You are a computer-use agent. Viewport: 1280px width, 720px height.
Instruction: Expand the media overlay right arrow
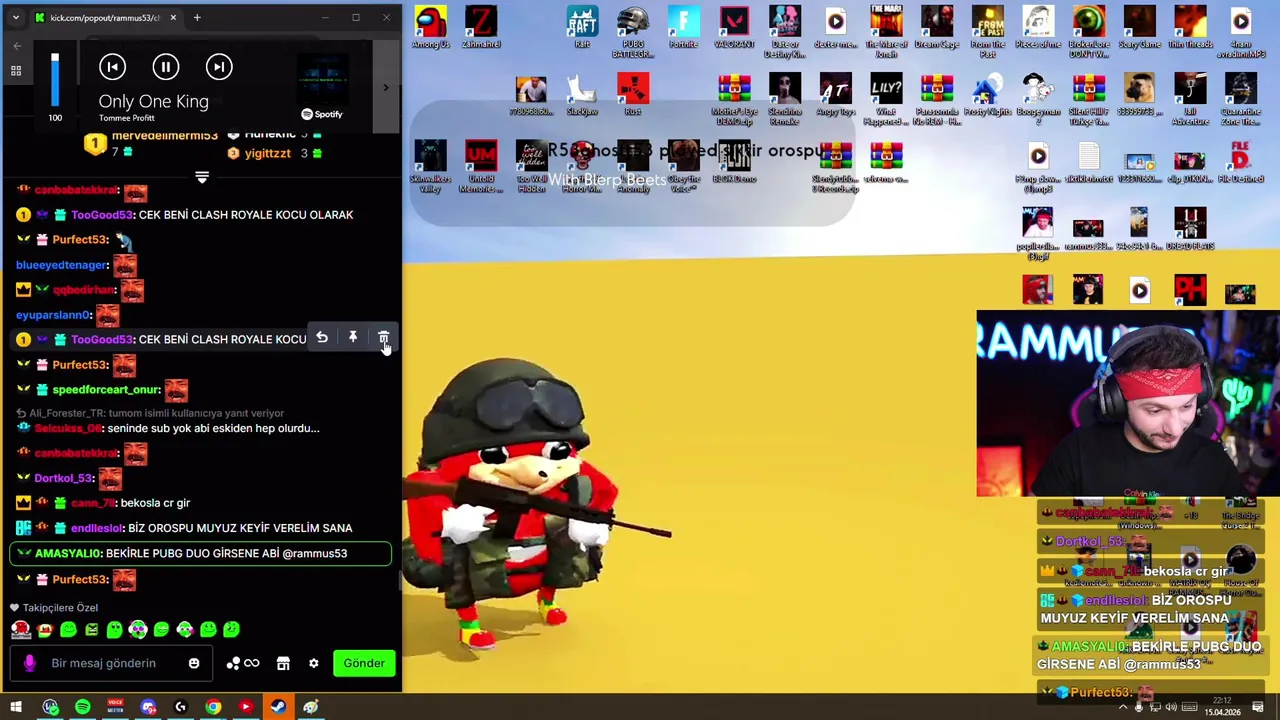pyautogui.click(x=386, y=87)
